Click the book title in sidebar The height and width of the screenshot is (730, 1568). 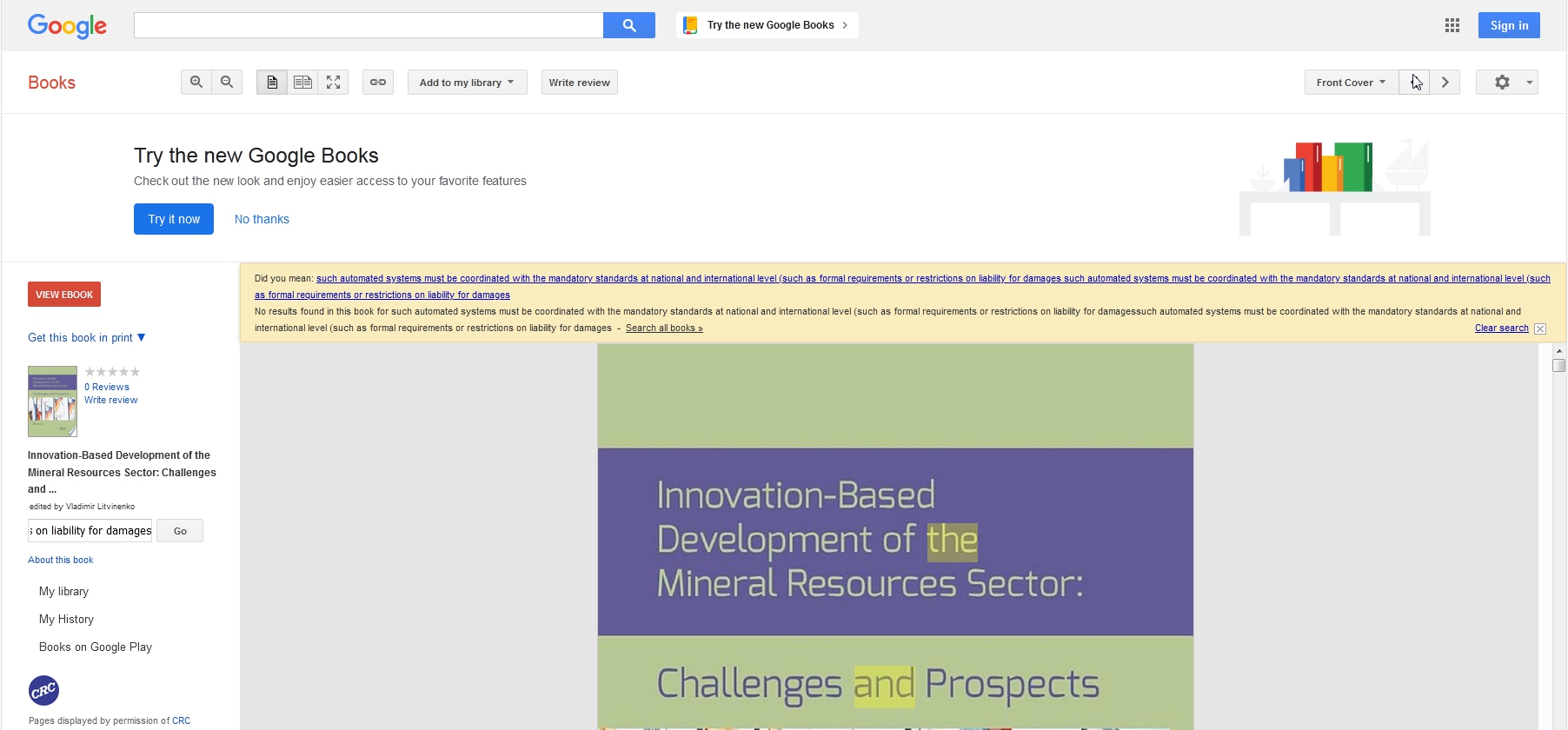pyautogui.click(x=122, y=472)
